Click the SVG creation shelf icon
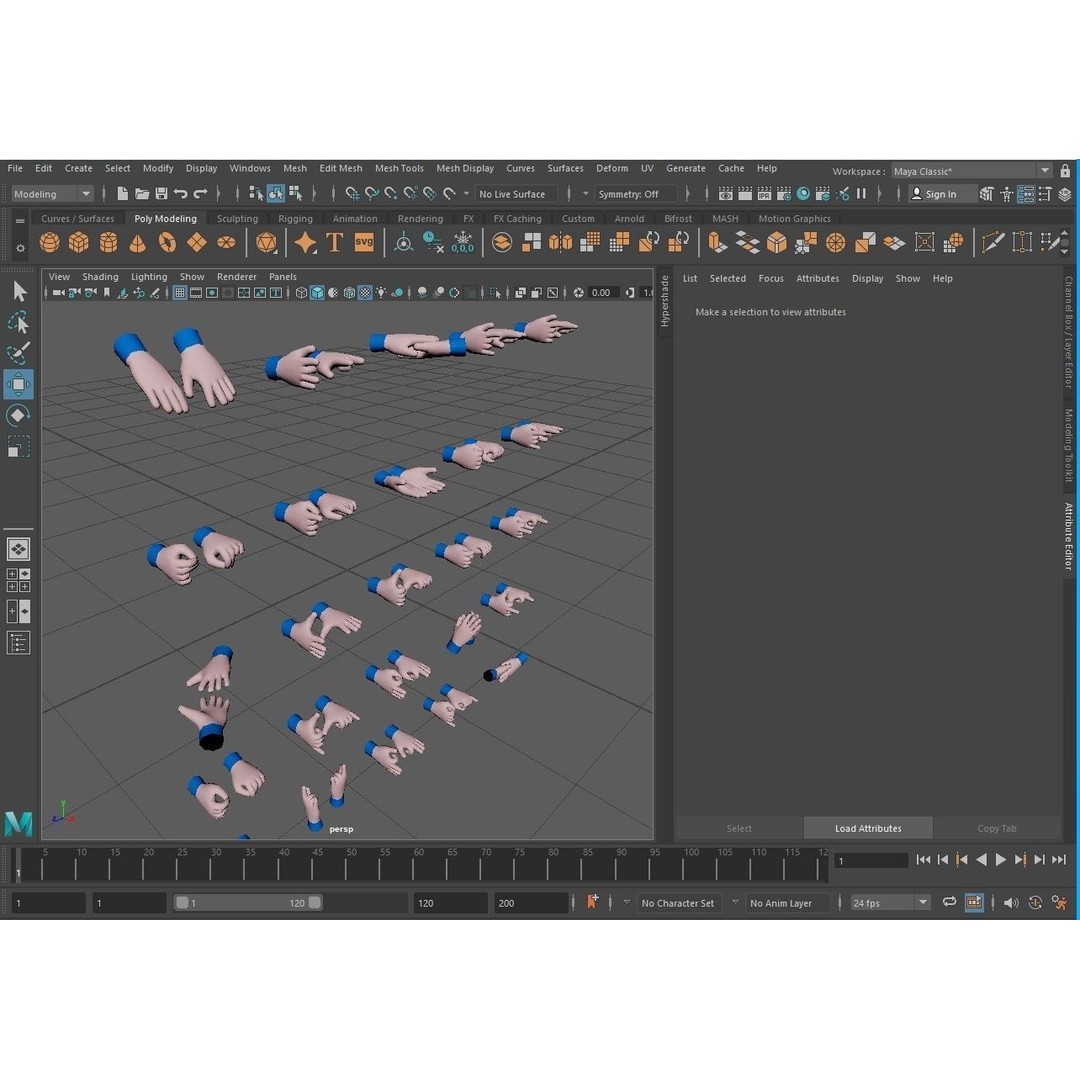 pyautogui.click(x=364, y=242)
